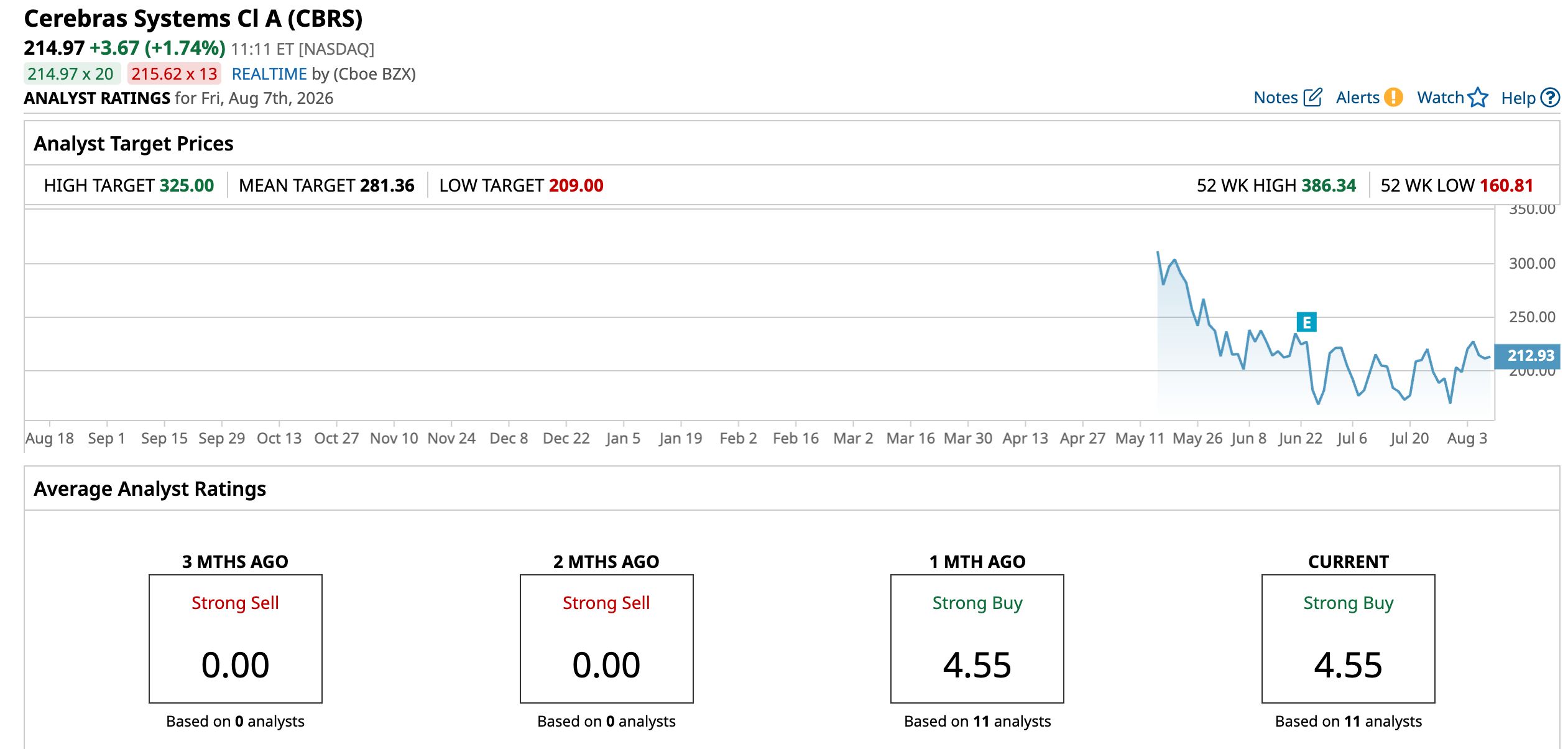Click 'Based on 11 analysts' under 1 MTH AGO

click(x=977, y=722)
